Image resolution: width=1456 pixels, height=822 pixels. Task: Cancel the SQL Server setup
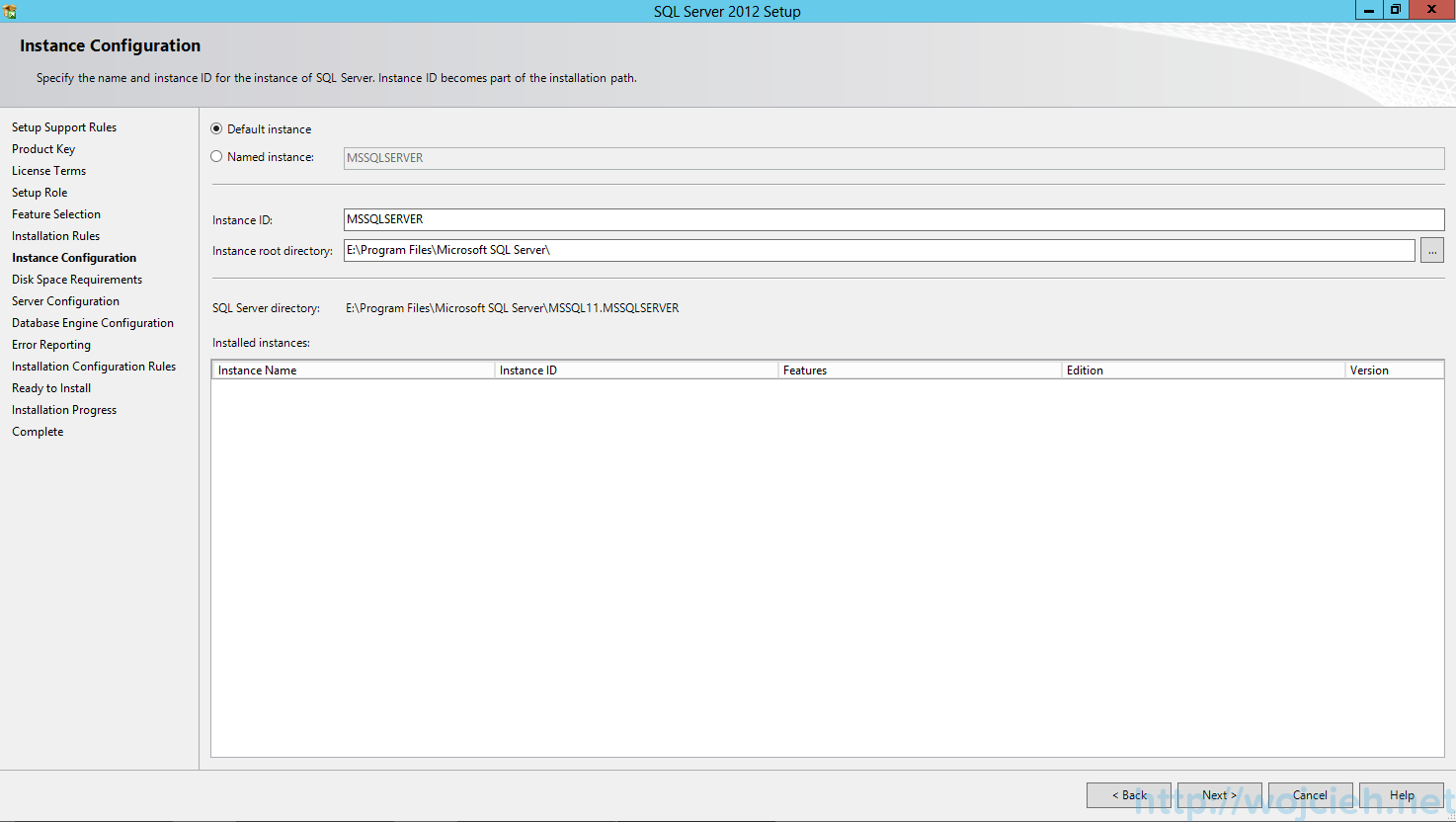coord(1311,795)
